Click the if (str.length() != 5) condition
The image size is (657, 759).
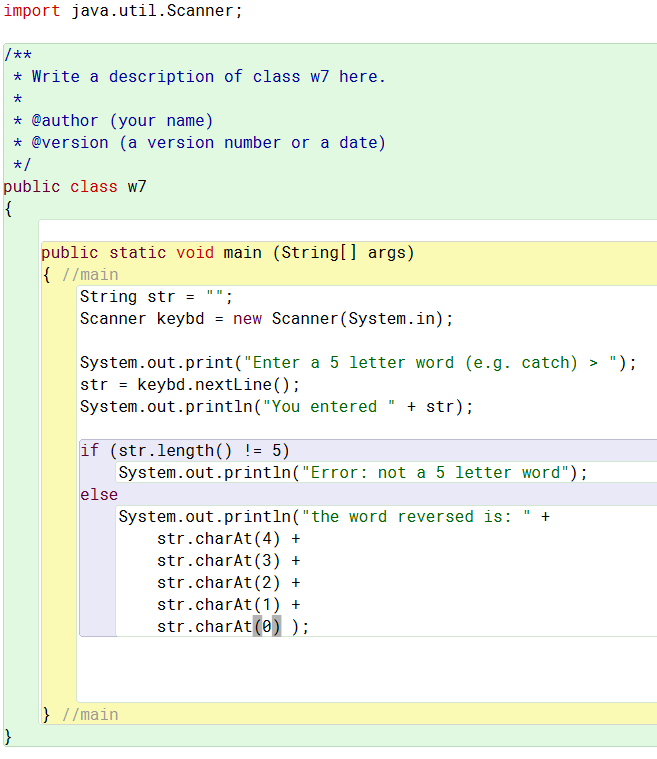[x=185, y=451]
